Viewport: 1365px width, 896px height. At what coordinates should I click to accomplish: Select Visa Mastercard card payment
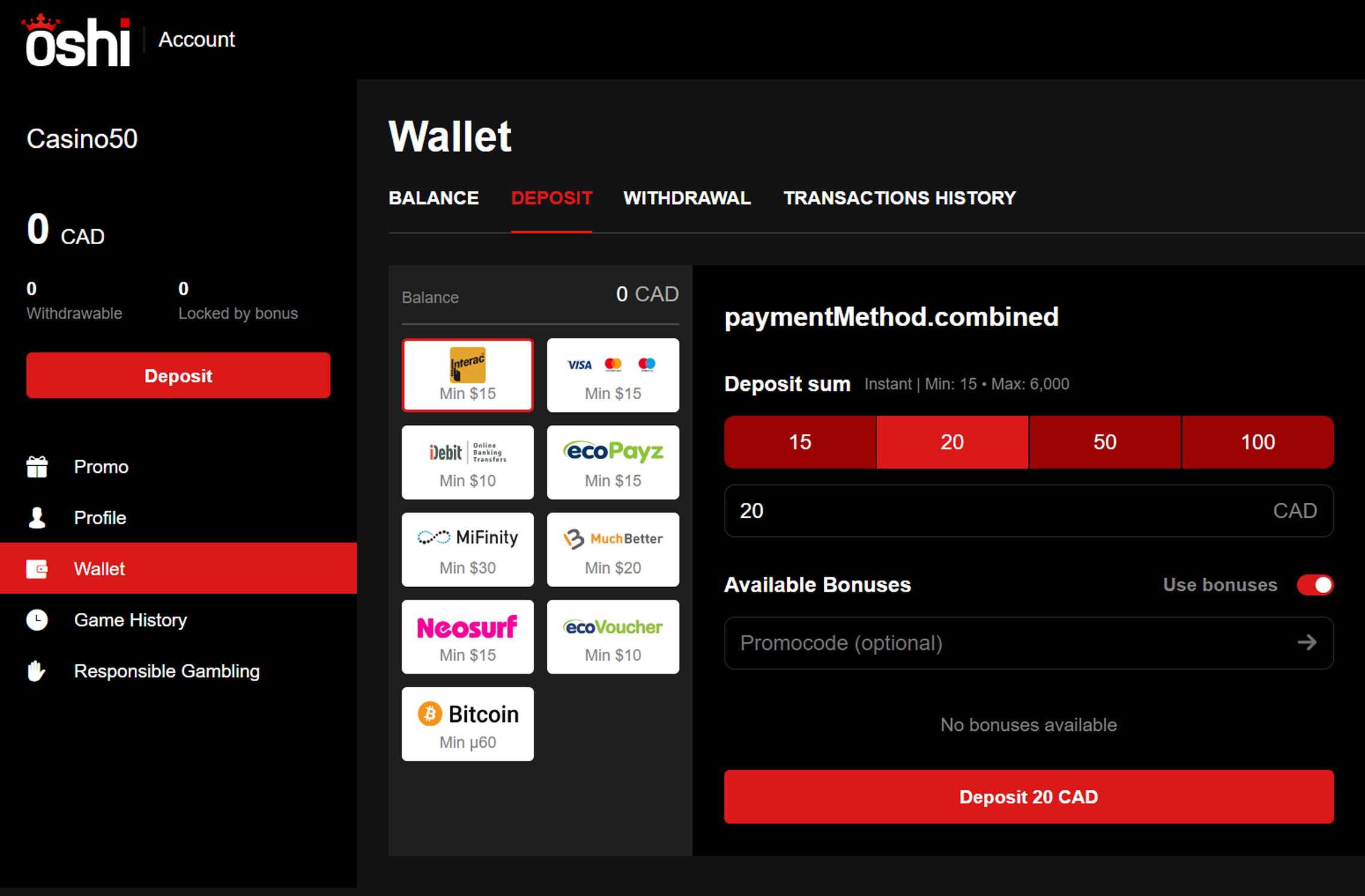coord(613,375)
